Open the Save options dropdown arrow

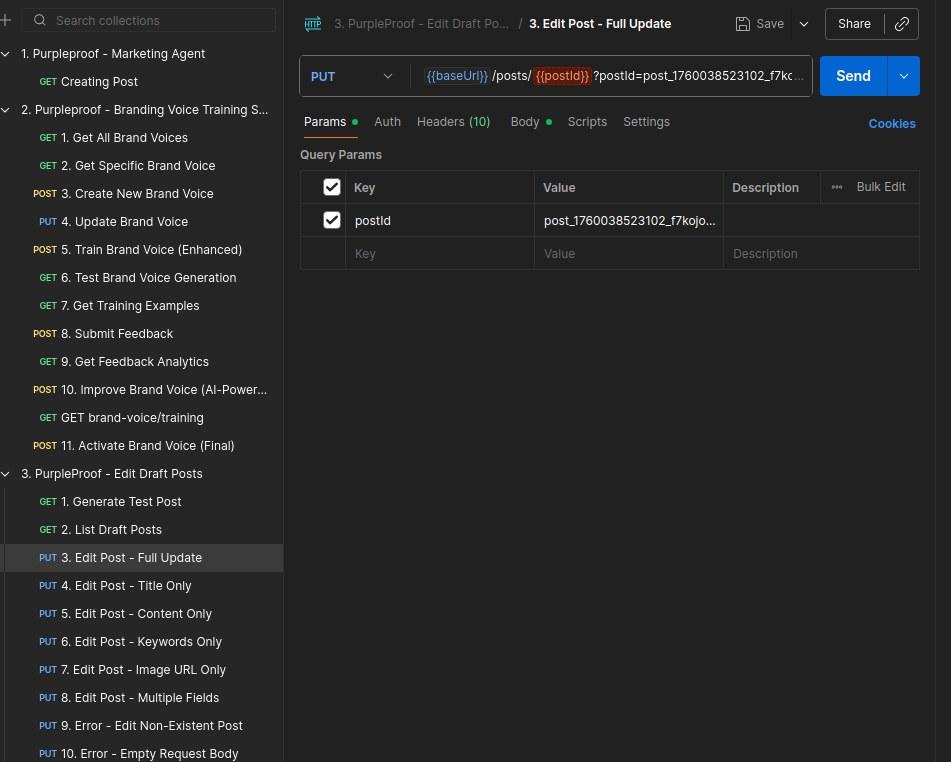pos(804,24)
